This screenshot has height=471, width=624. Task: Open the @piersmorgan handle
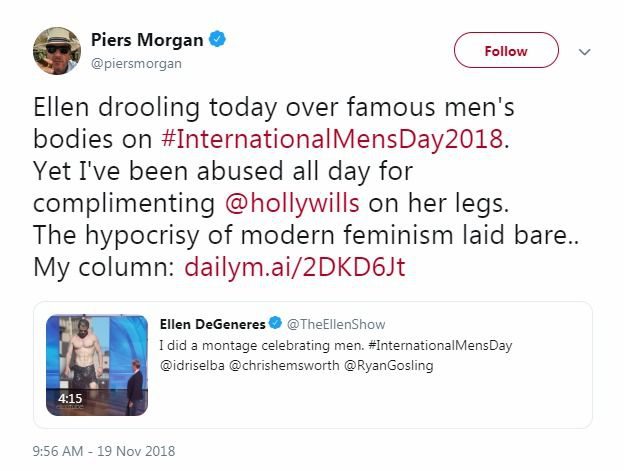click(136, 63)
